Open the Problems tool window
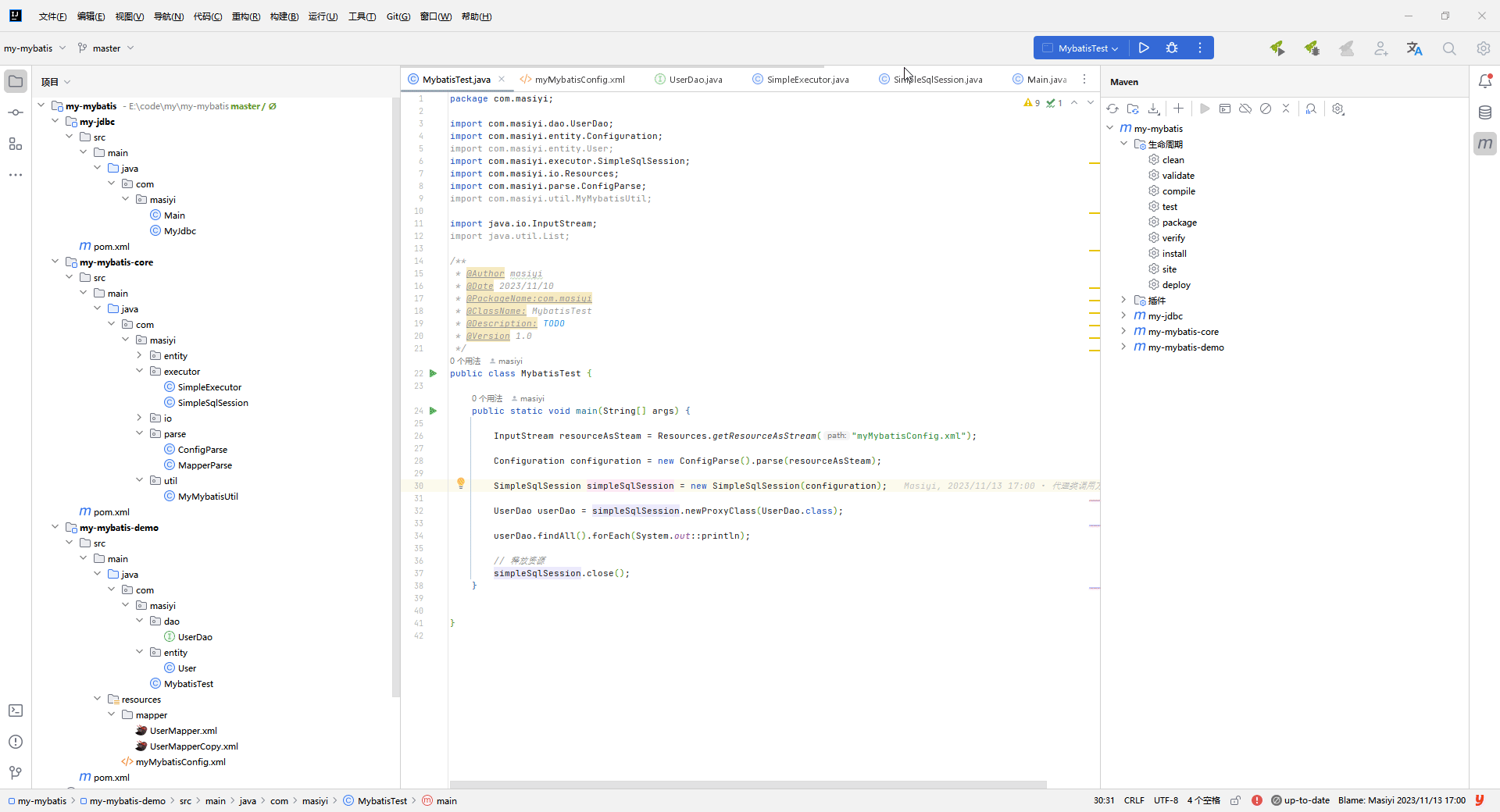 (16, 742)
